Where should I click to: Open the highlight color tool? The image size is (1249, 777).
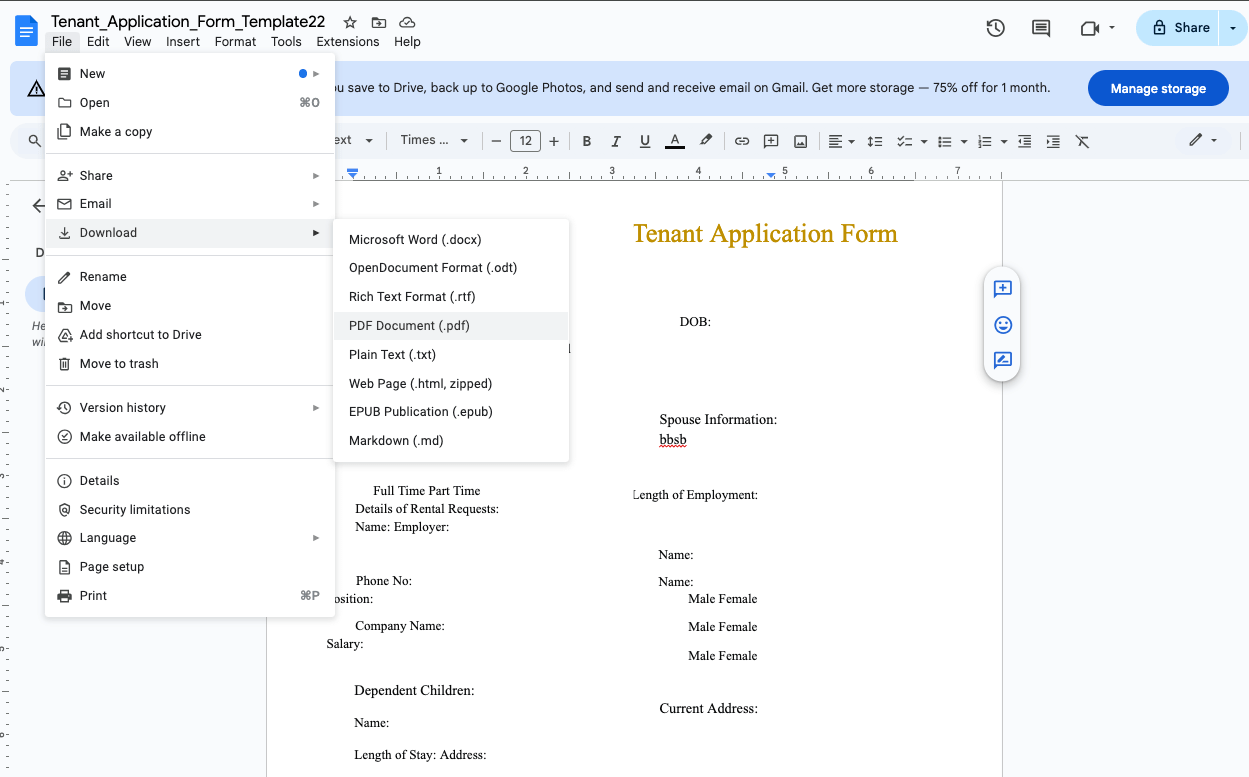(706, 141)
